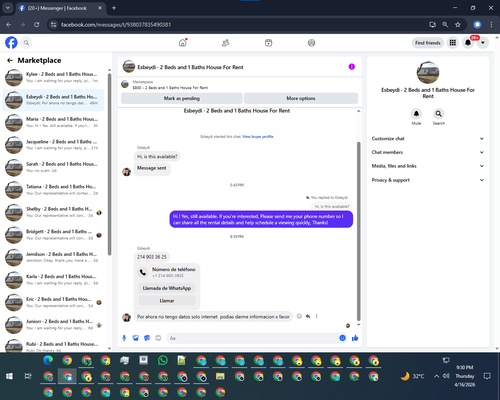The width and height of the screenshot is (500, 400).
Task: Open more actions dots on last message
Action: coord(316,316)
